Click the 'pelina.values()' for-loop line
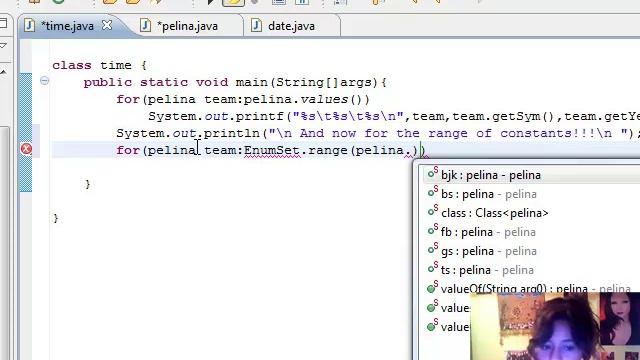 [243, 100]
